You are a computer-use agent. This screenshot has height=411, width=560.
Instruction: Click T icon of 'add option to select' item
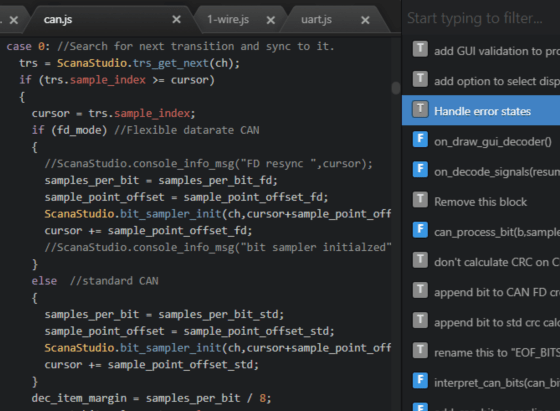point(420,79)
